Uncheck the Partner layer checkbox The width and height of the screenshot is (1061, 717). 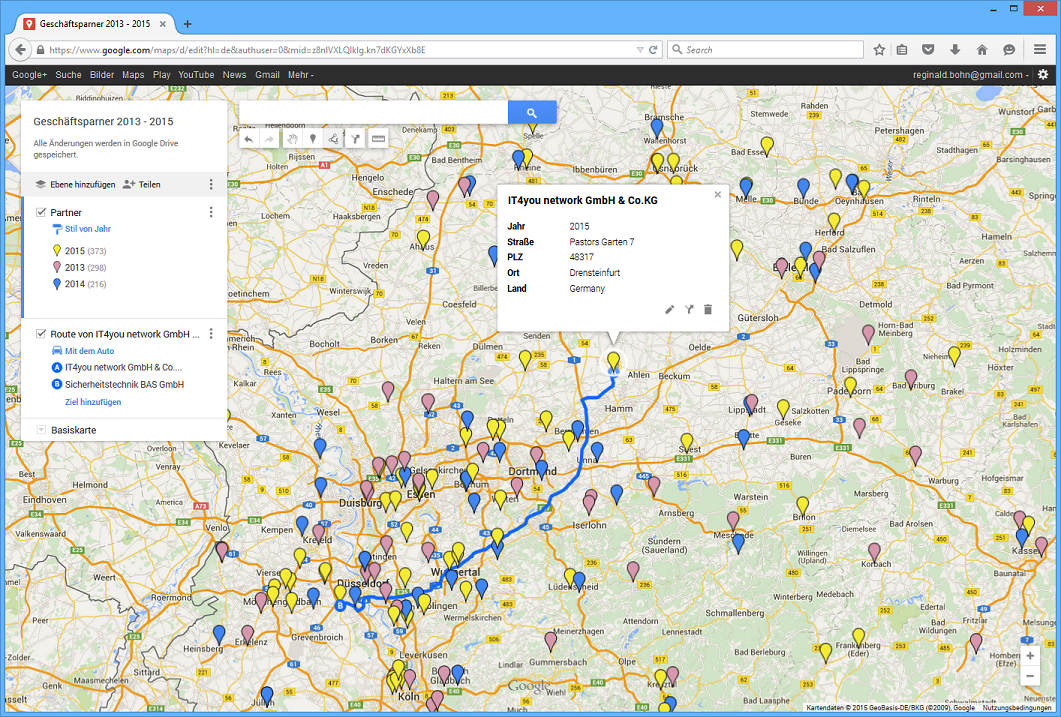41,212
